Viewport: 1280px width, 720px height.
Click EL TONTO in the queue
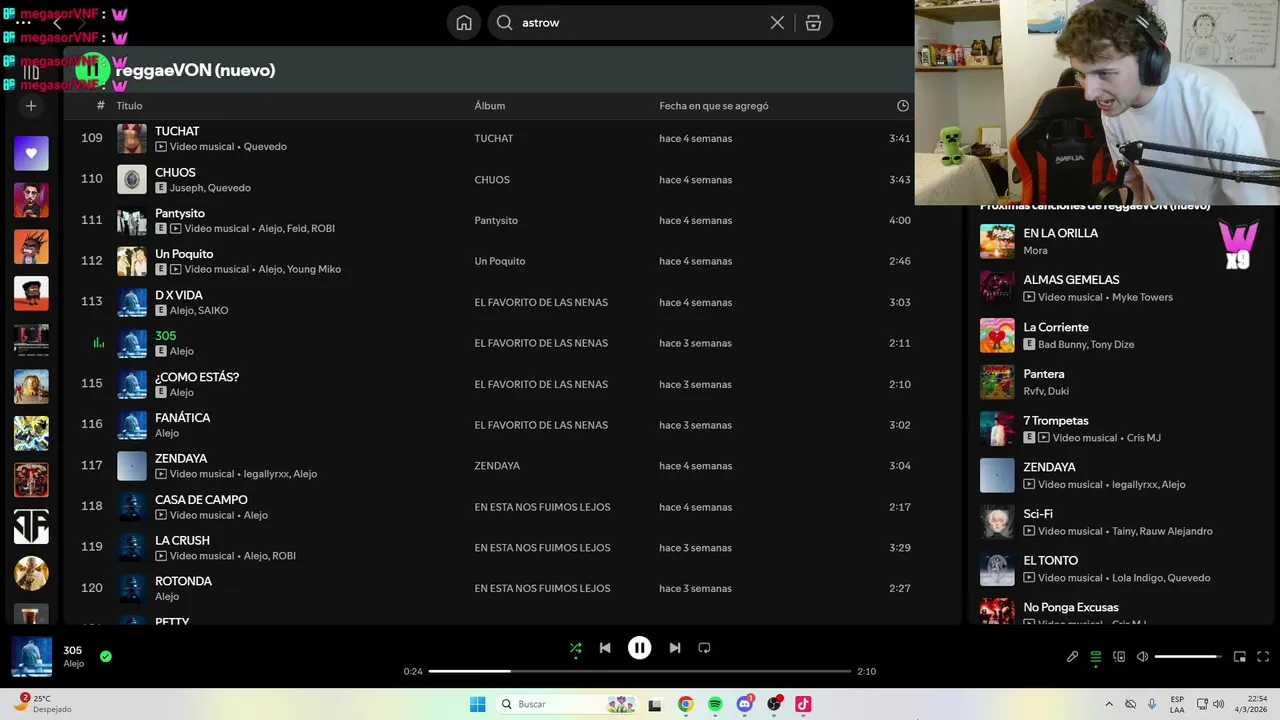pyautogui.click(x=1050, y=561)
